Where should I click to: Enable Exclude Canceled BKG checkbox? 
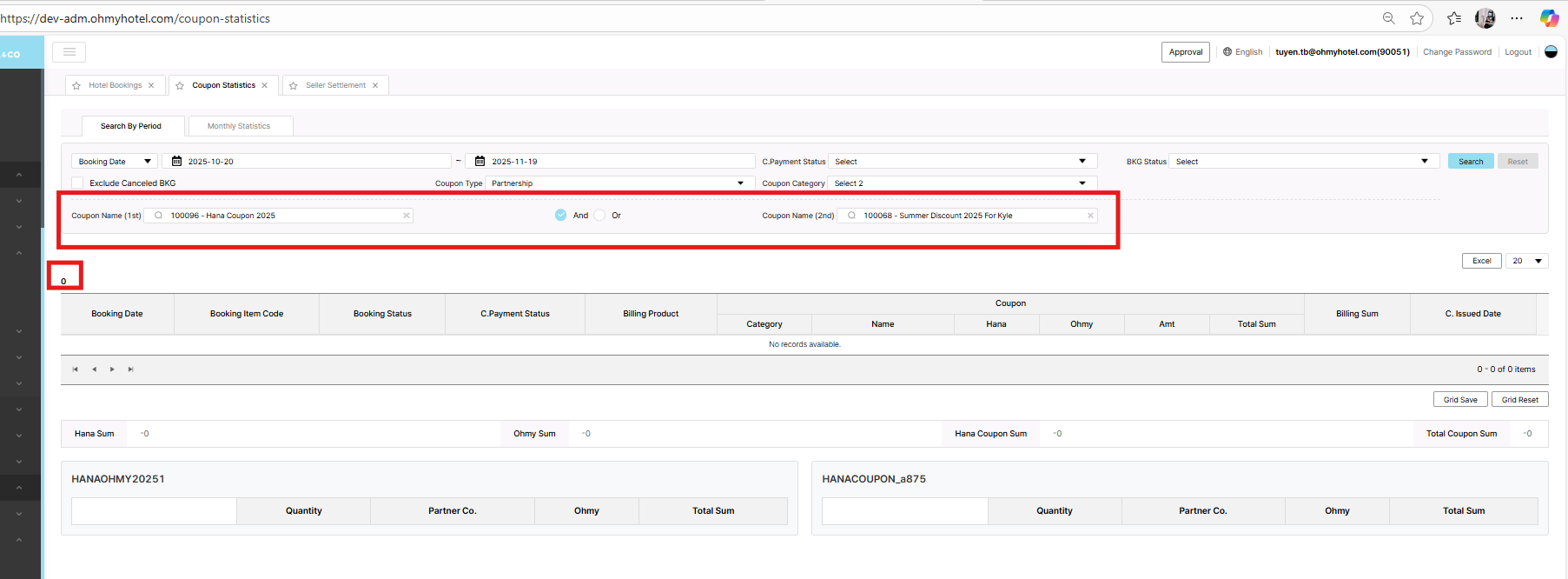coord(78,183)
